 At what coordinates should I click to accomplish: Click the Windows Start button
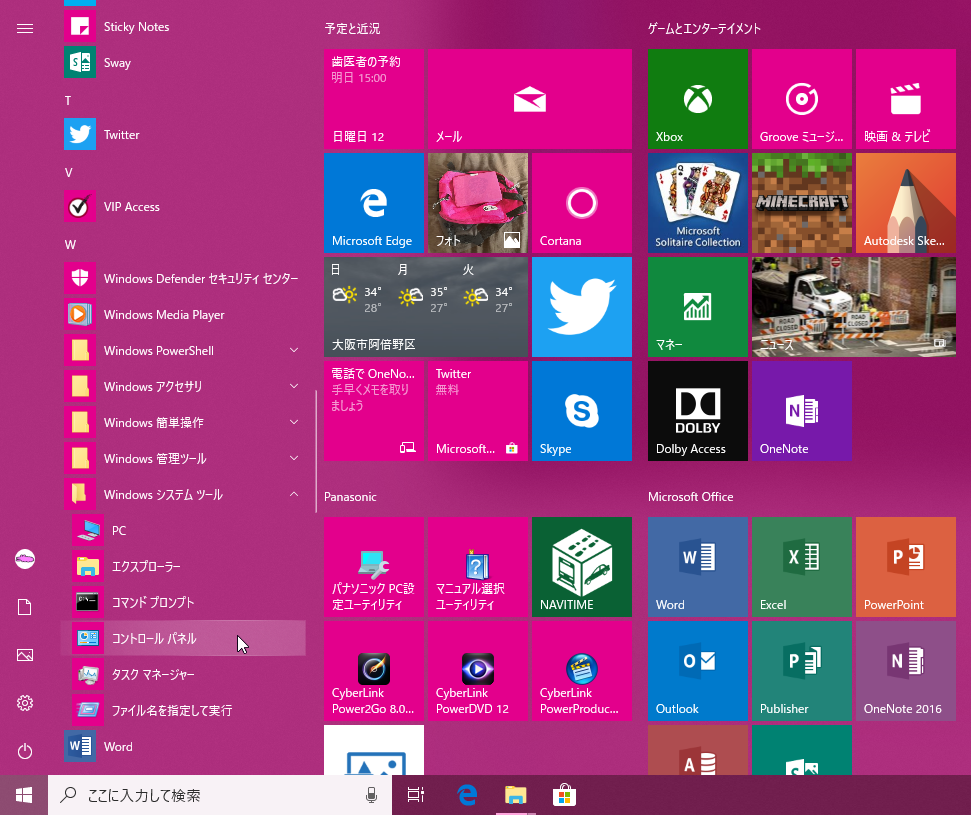point(24,795)
